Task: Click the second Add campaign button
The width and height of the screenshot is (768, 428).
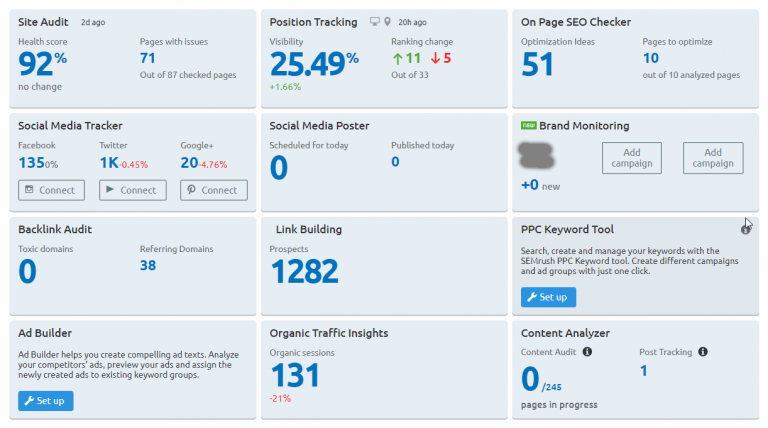Action: (x=713, y=158)
